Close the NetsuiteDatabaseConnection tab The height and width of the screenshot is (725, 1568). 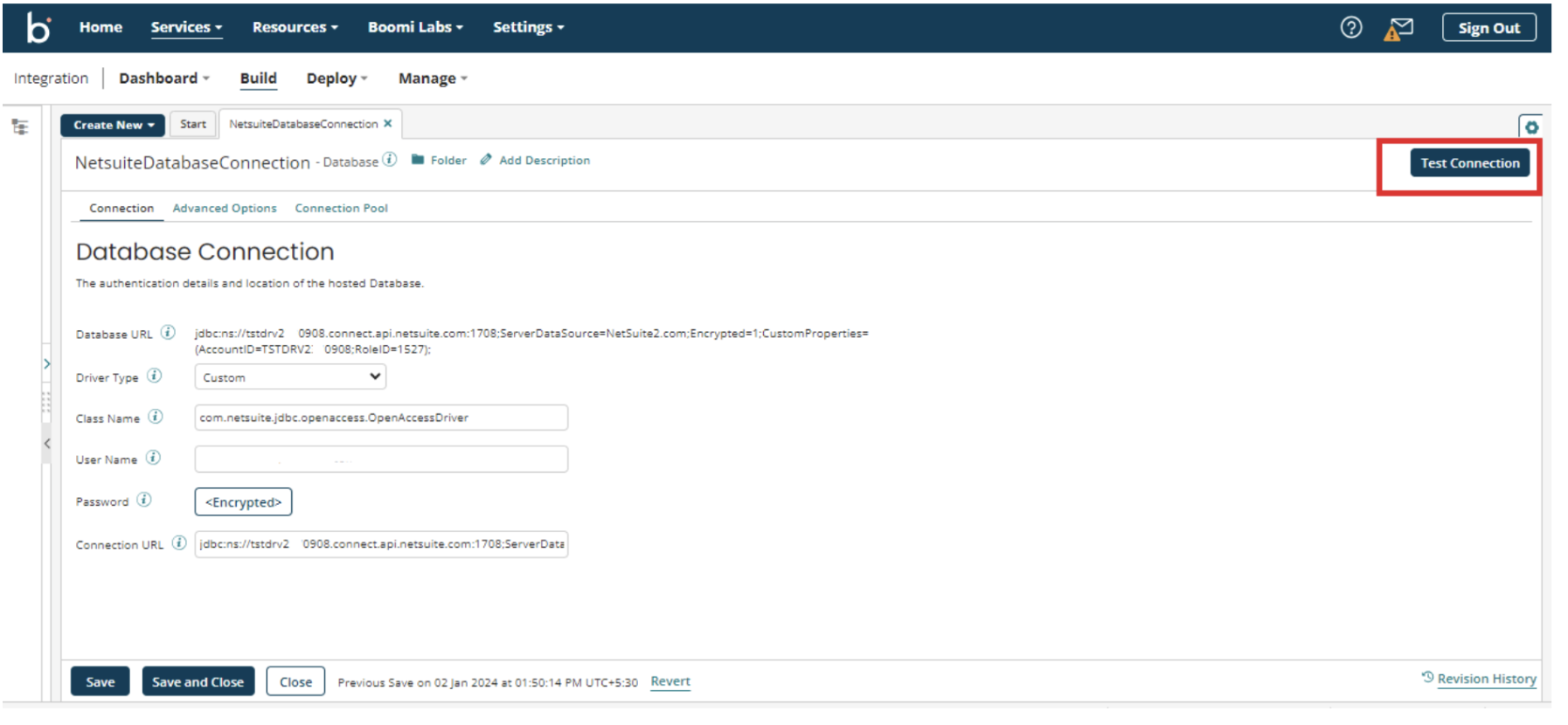pyautogui.click(x=388, y=124)
